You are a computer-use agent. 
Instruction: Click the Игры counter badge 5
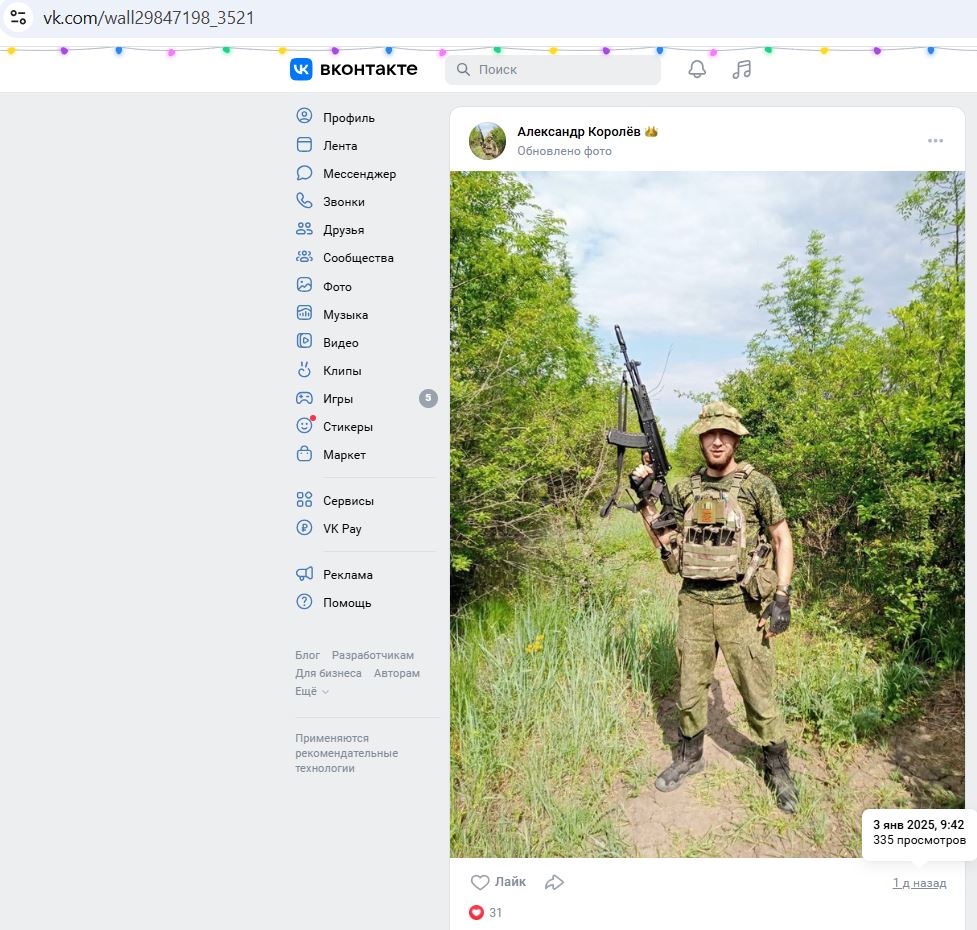click(x=428, y=398)
